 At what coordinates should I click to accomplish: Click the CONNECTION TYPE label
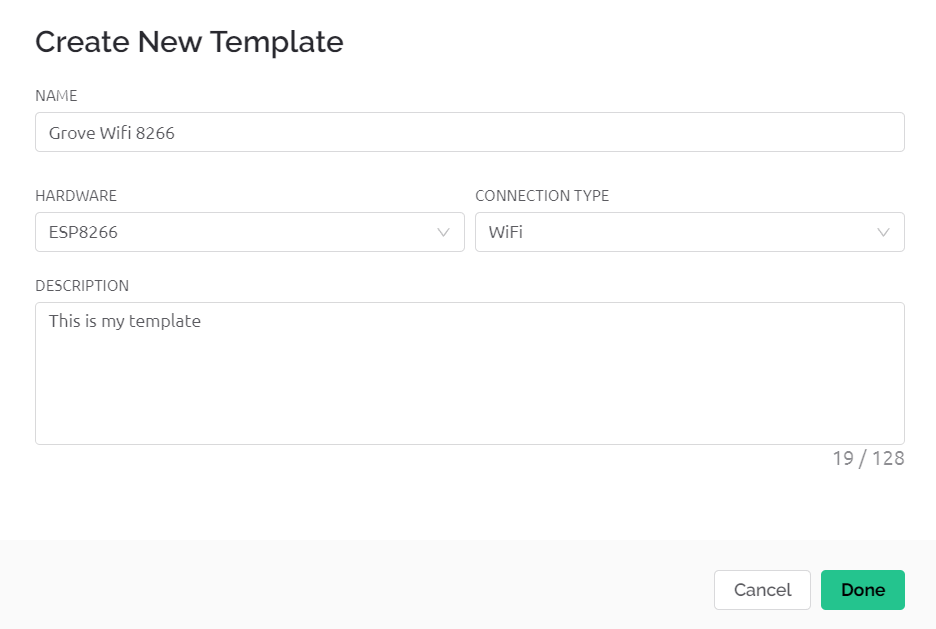pos(542,196)
